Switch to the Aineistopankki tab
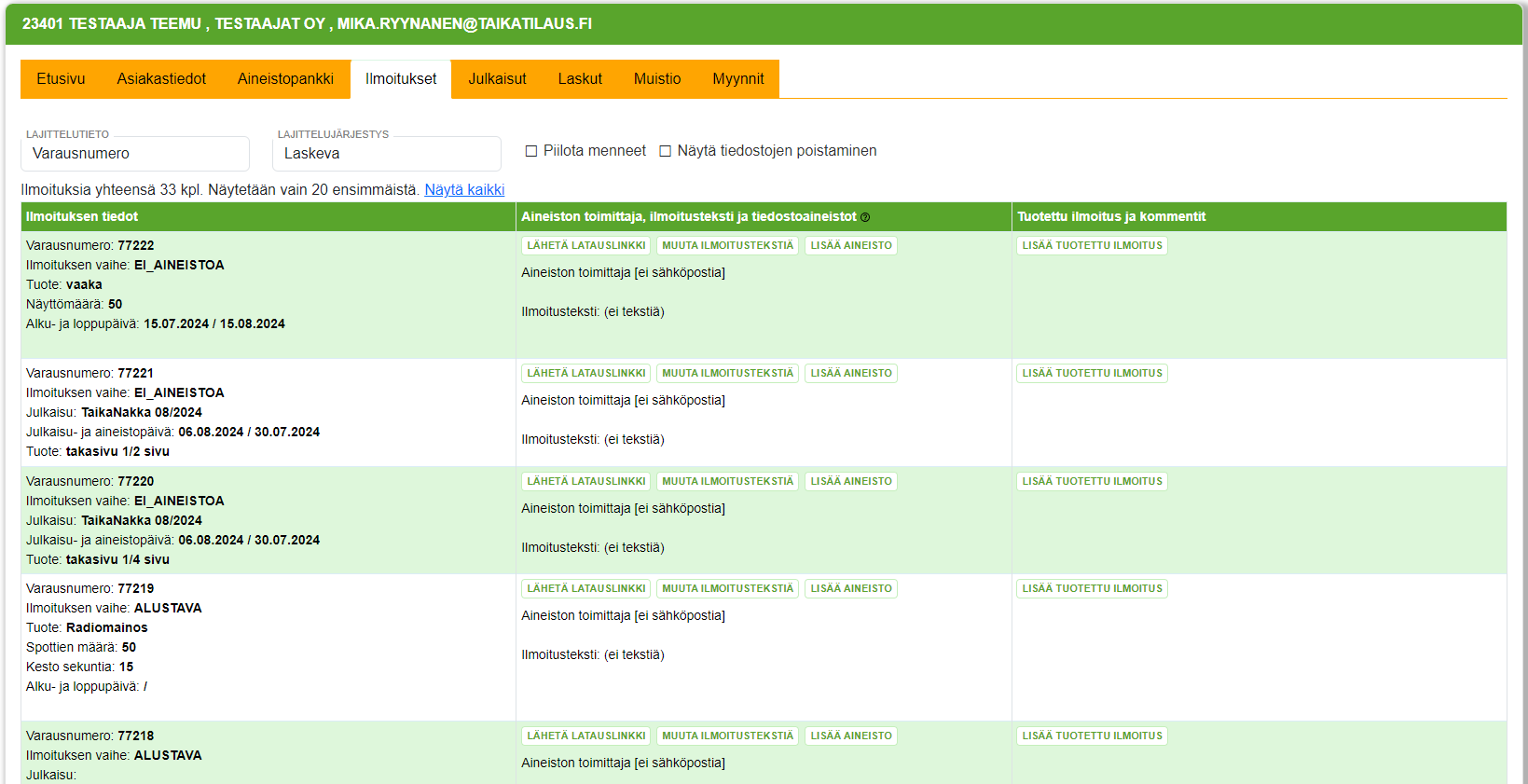Image resolution: width=1528 pixels, height=784 pixels. coord(285,79)
